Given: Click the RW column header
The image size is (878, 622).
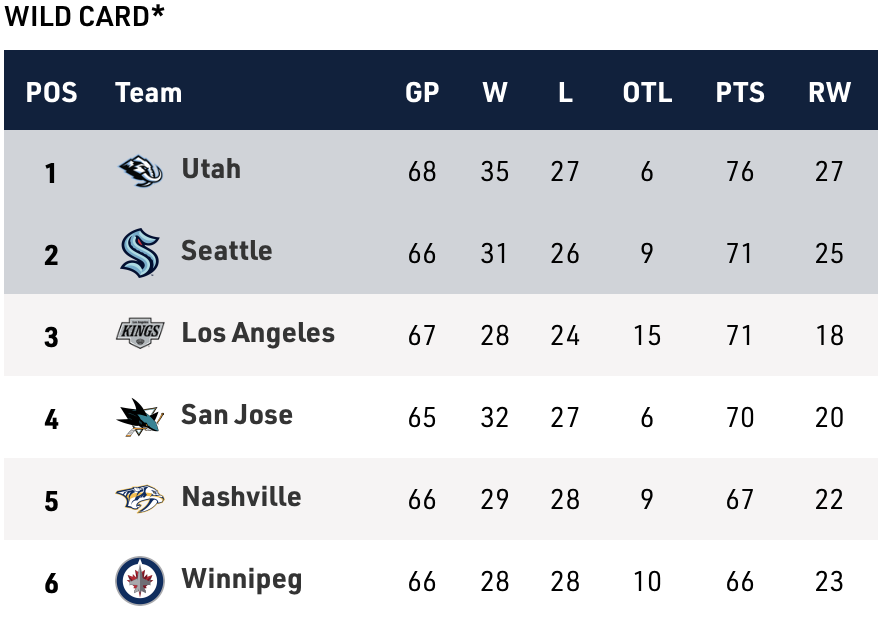Looking at the screenshot, I should click(x=829, y=93).
